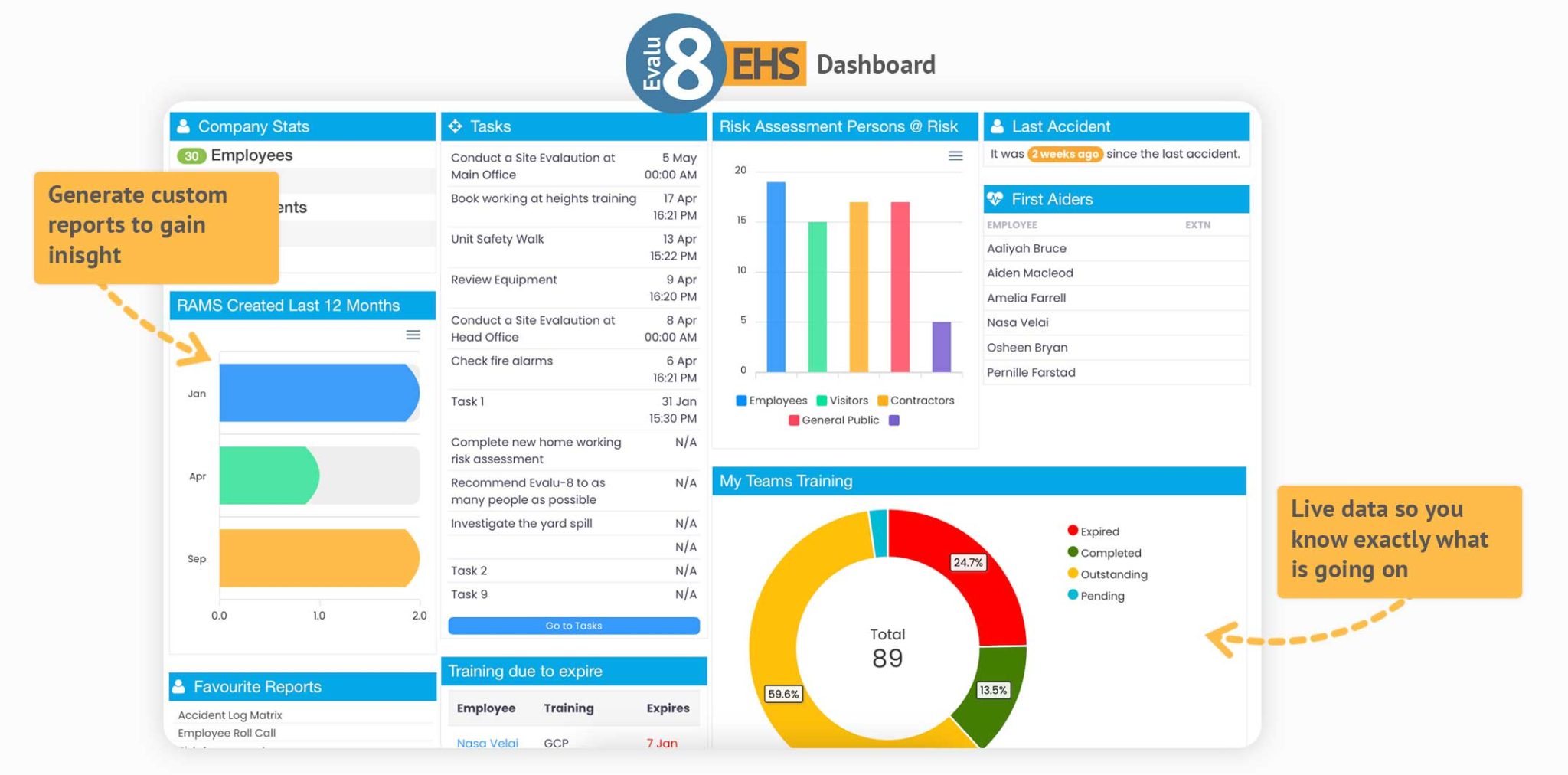Open the Risk Assessment chart hamburger menu
Image resolution: width=1568 pixels, height=775 pixels.
click(955, 156)
